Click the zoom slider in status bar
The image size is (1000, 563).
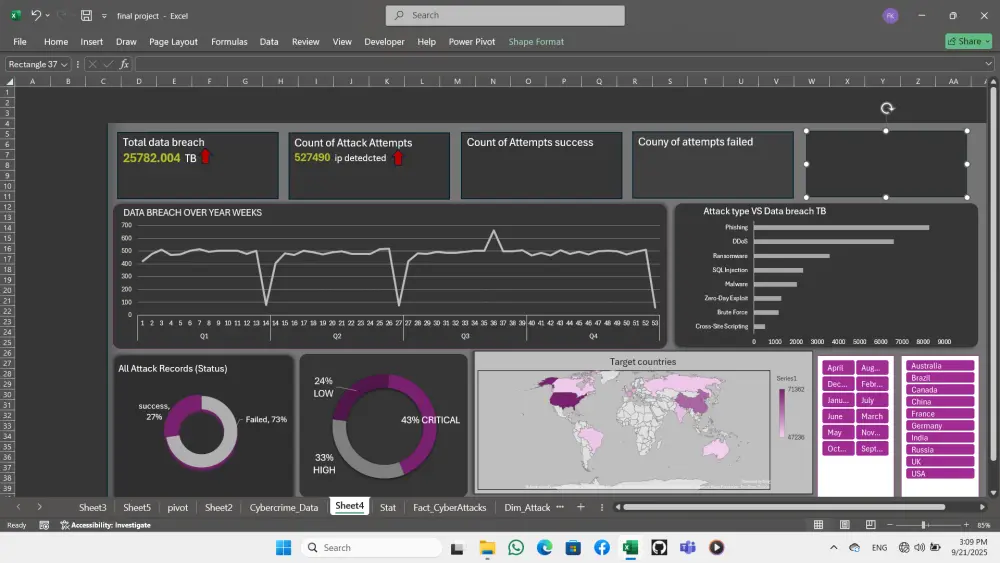(x=923, y=525)
